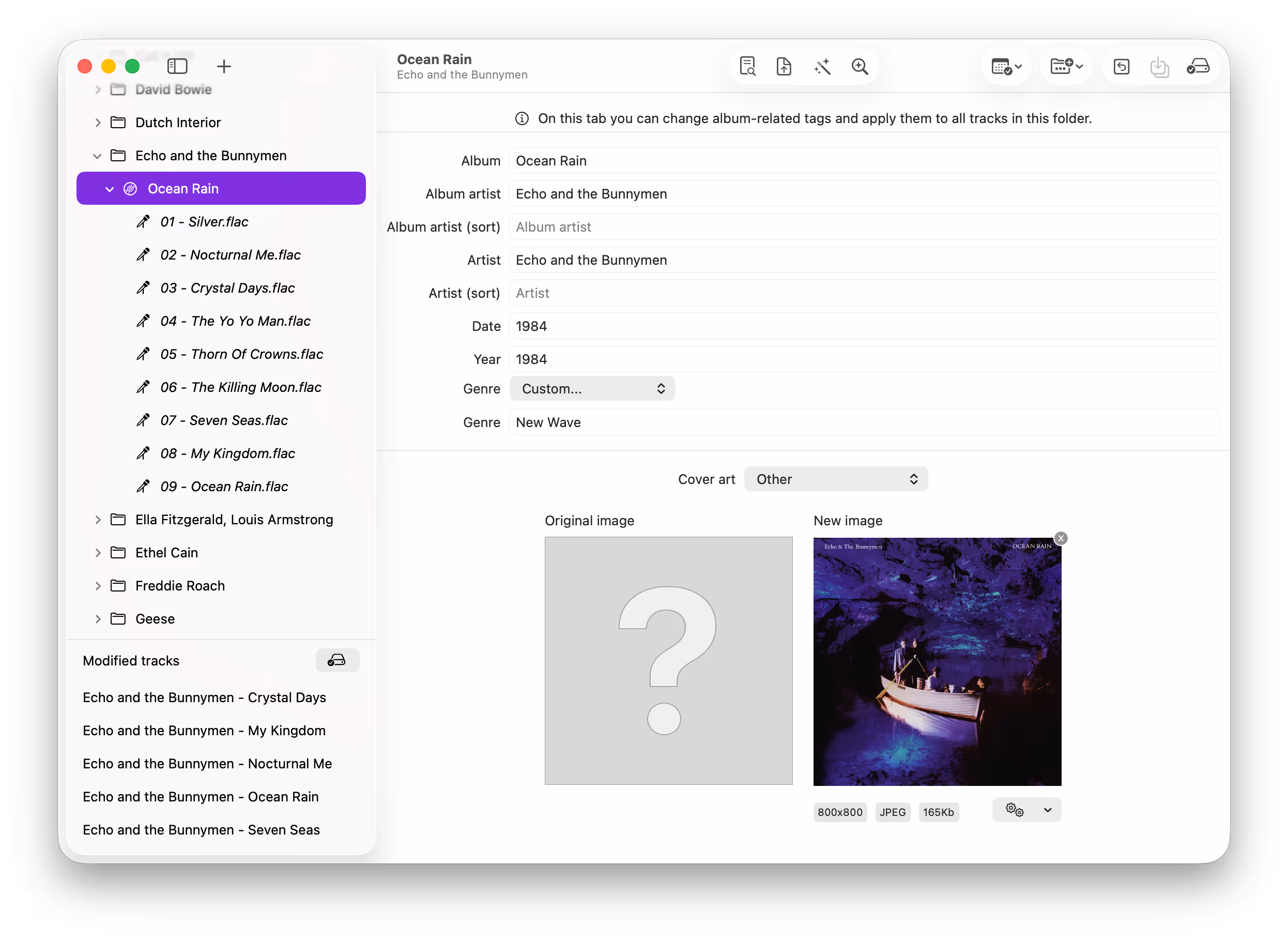
Task: Remove the new cover image with the X
Action: (1060, 538)
